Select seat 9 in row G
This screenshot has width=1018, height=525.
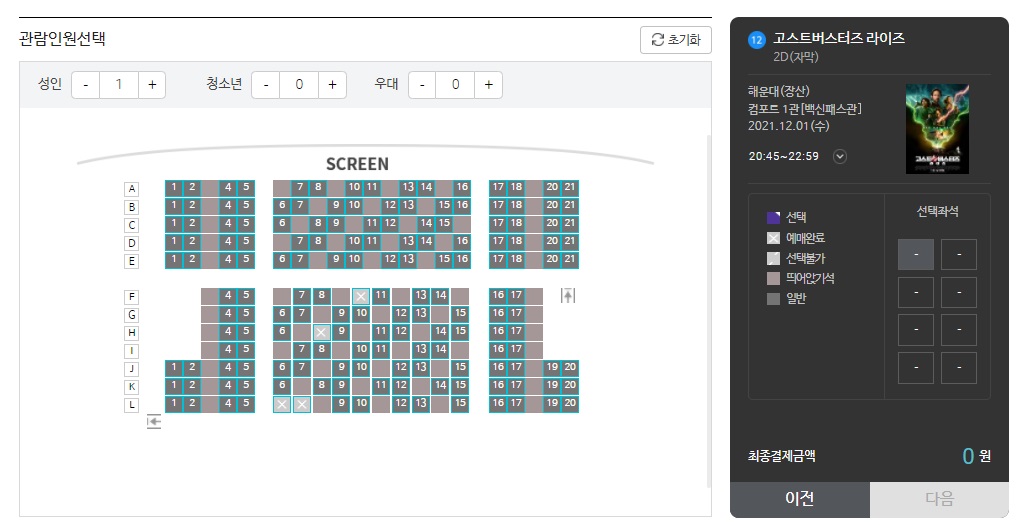click(341, 313)
